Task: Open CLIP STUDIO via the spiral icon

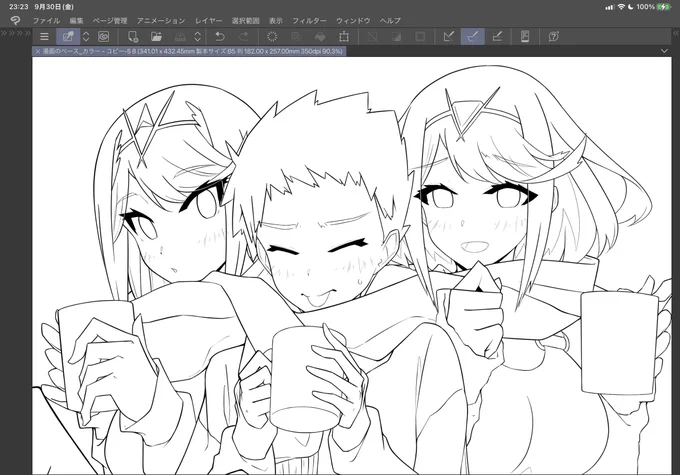Action: coord(104,37)
